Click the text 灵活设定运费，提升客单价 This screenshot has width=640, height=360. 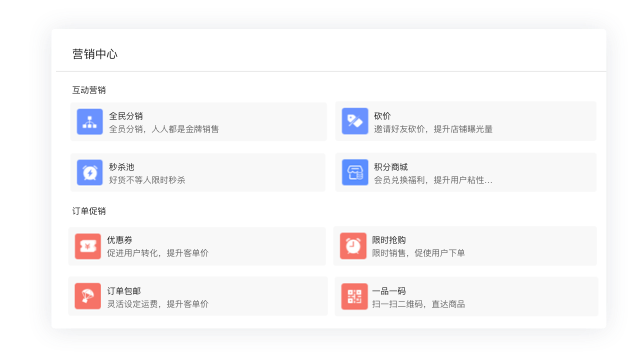click(x=158, y=304)
